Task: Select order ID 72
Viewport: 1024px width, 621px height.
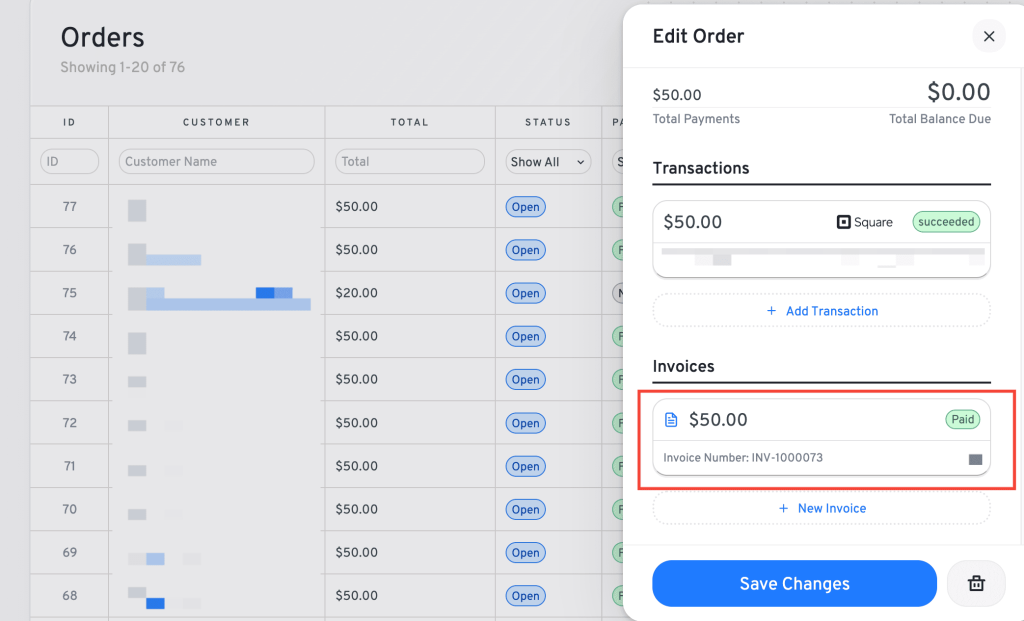Action: click(69, 422)
